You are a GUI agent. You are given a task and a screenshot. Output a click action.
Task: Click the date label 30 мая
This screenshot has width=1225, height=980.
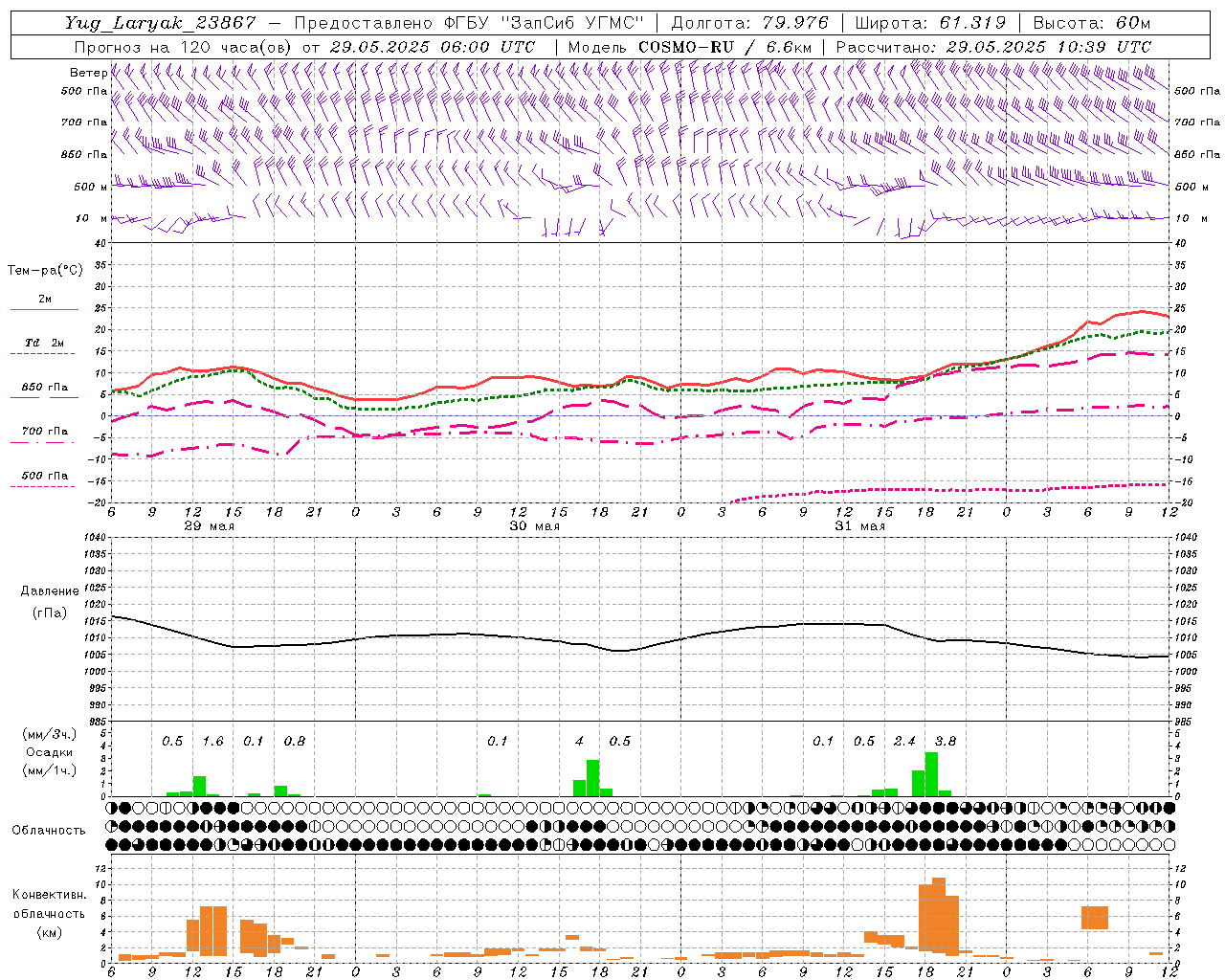pos(534,526)
